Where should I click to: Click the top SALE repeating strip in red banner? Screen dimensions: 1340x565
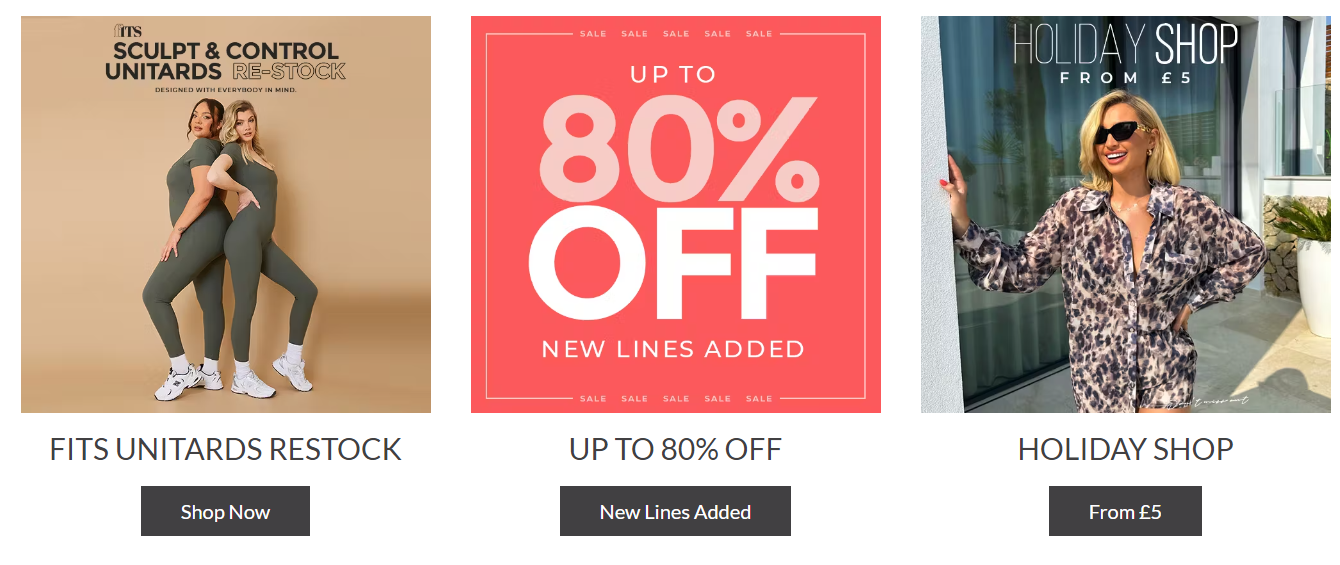click(676, 34)
